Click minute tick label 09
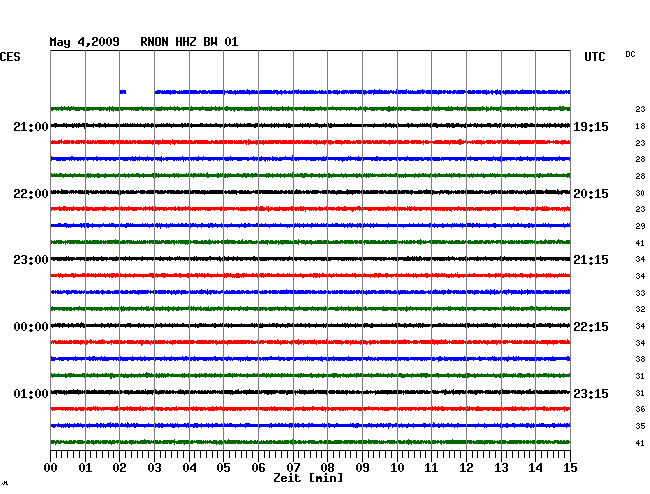 362,468
